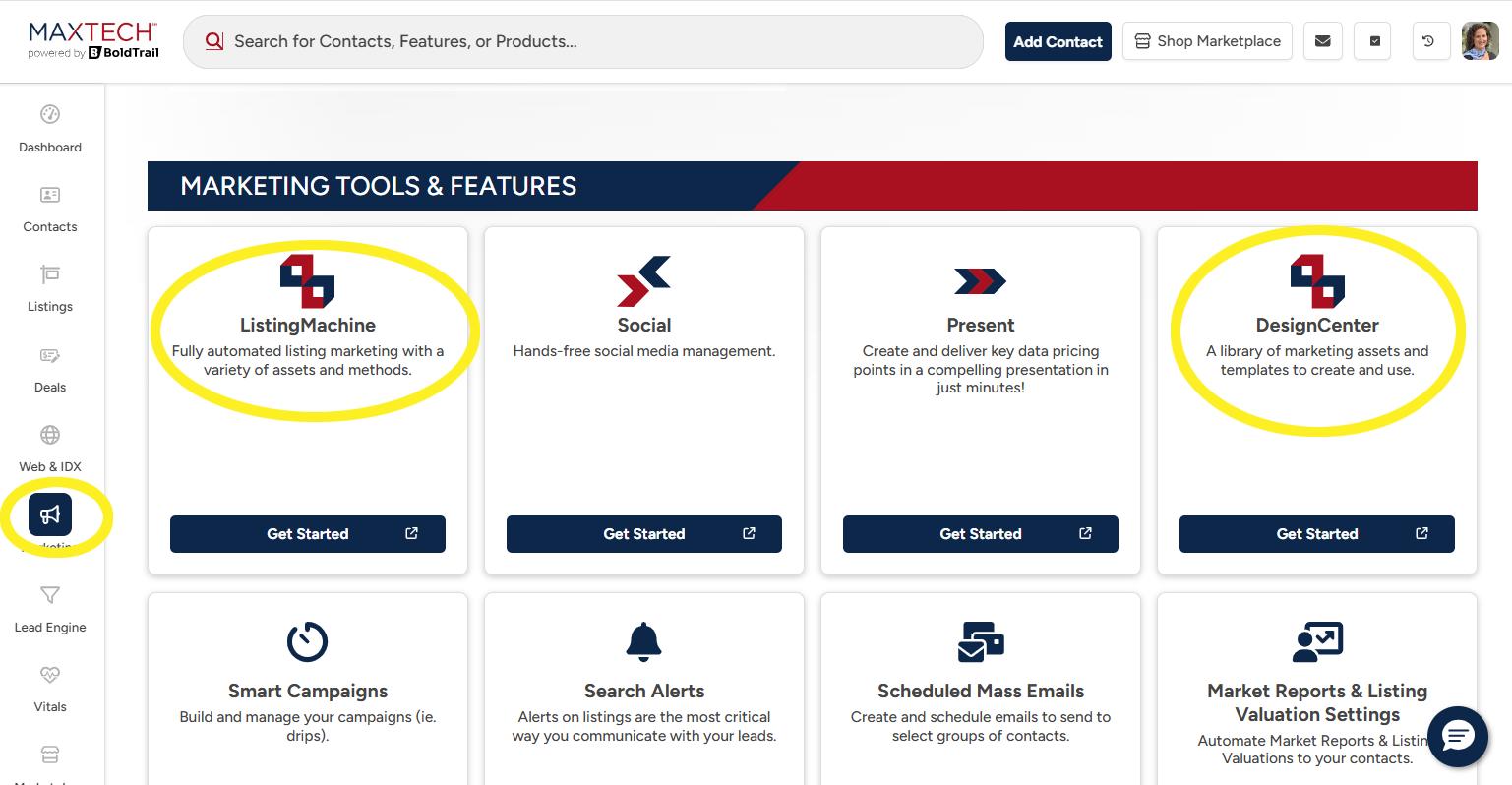Click 'Create and deliver key data pricing' description
Image resolution: width=1512 pixels, height=785 pixels.
[981, 370]
